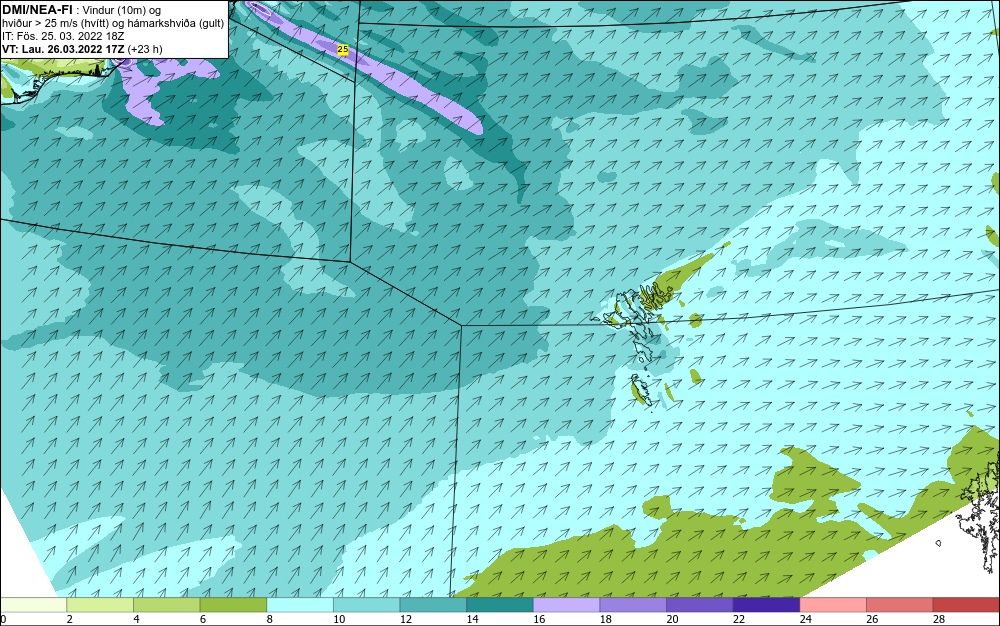Click the DMI/NEA-FI title text
The image size is (1000, 626).
pyautogui.click(x=38, y=10)
